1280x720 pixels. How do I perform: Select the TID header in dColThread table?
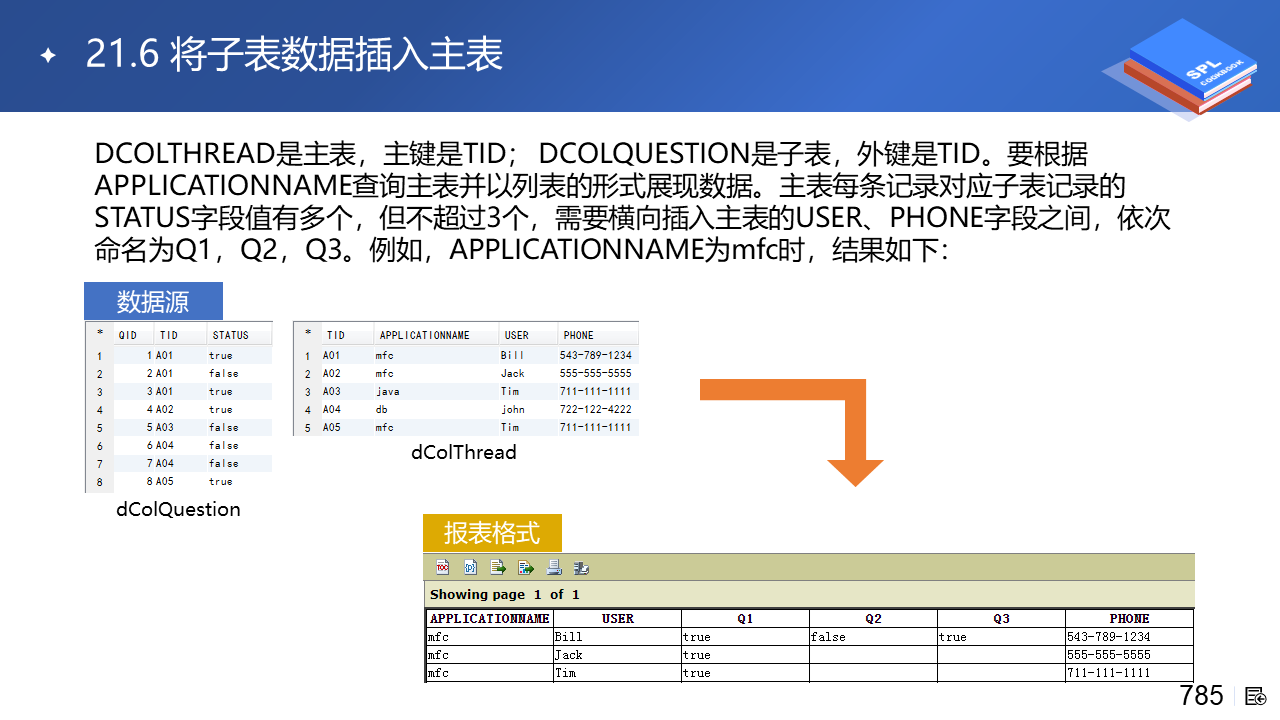point(336,335)
